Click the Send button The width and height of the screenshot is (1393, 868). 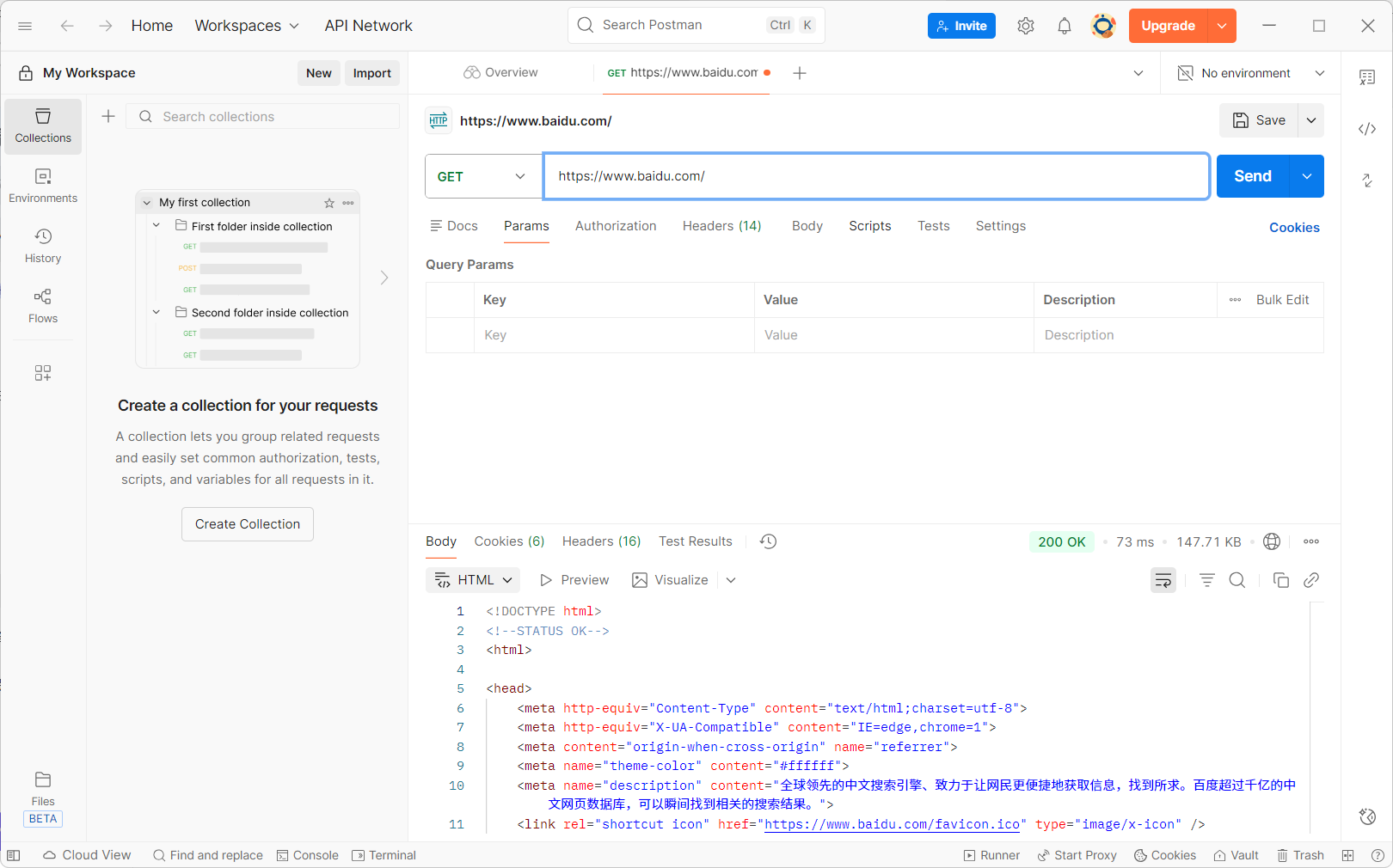(x=1253, y=176)
